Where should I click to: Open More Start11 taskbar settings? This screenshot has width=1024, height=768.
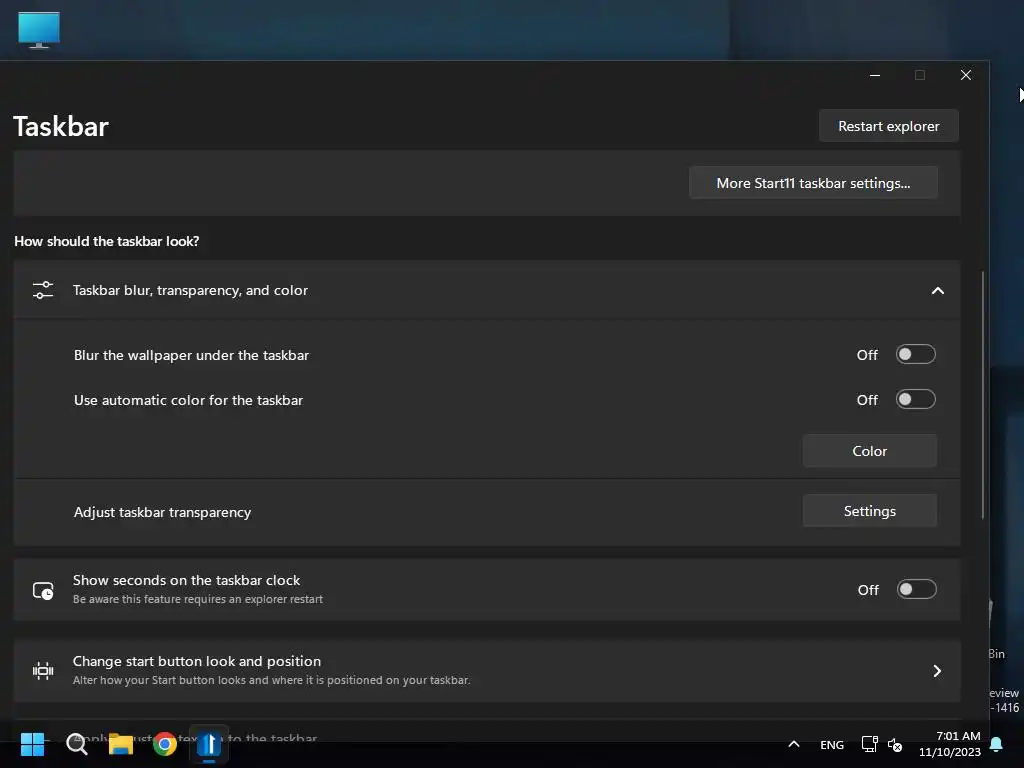coord(813,183)
